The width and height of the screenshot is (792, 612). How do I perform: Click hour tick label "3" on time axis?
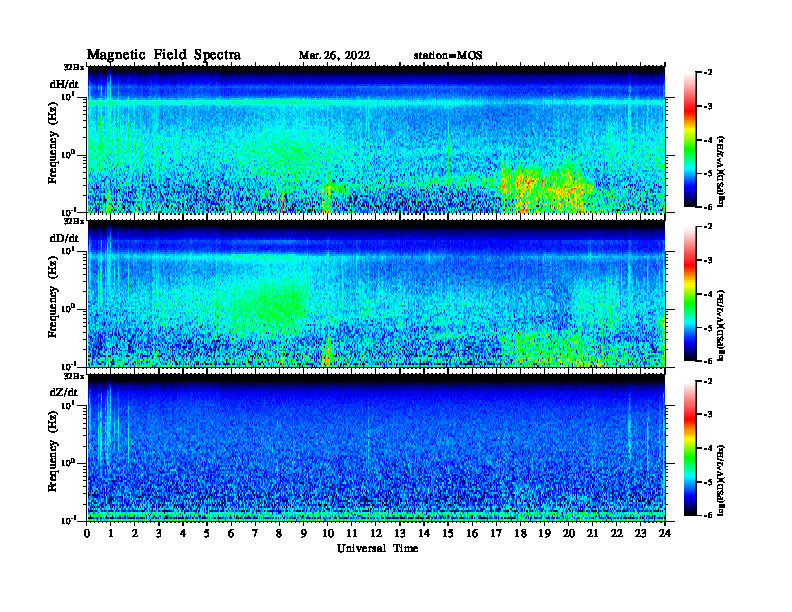[x=159, y=533]
